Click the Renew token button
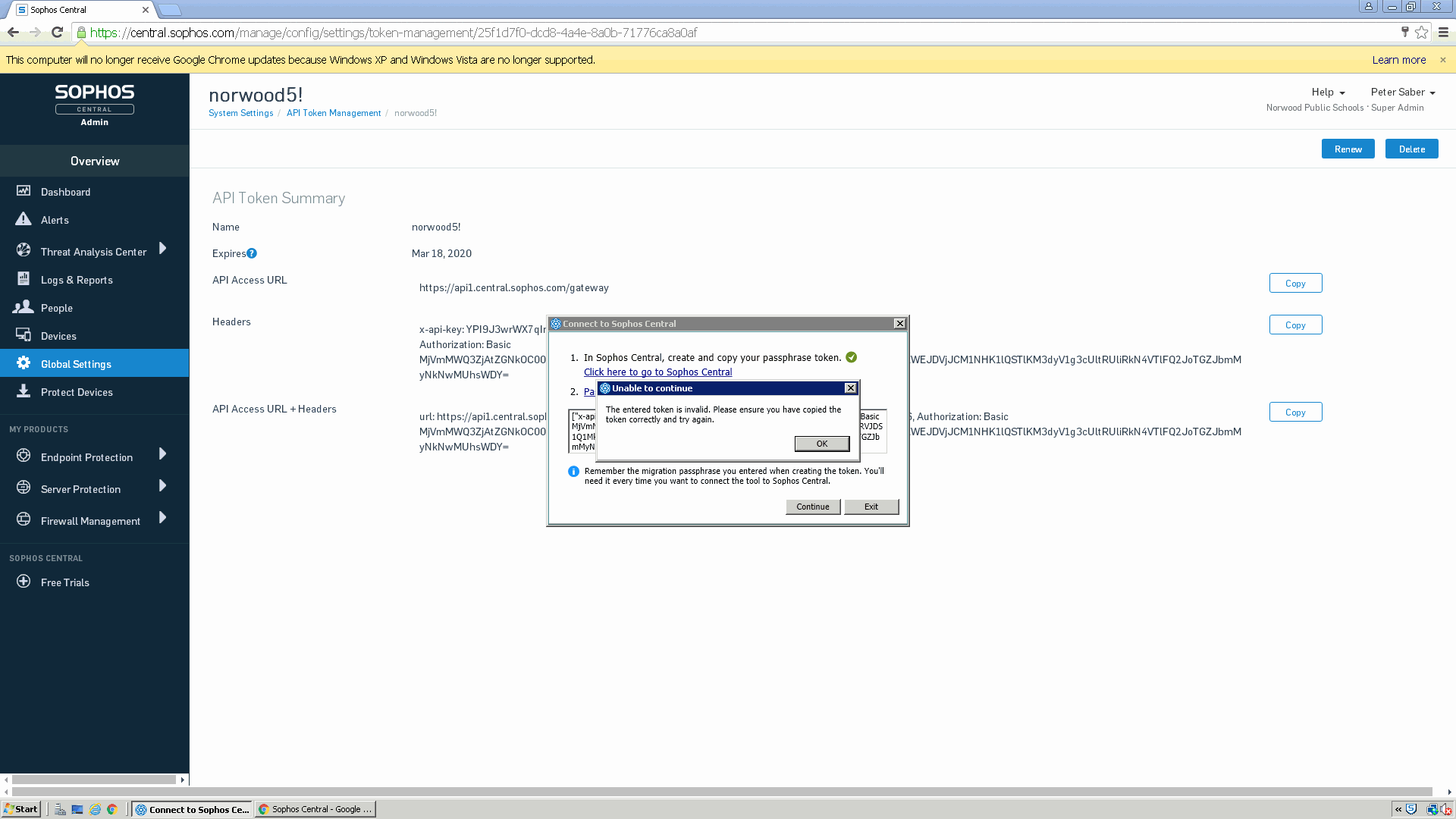This screenshot has width=1456, height=819. pos(1348,149)
